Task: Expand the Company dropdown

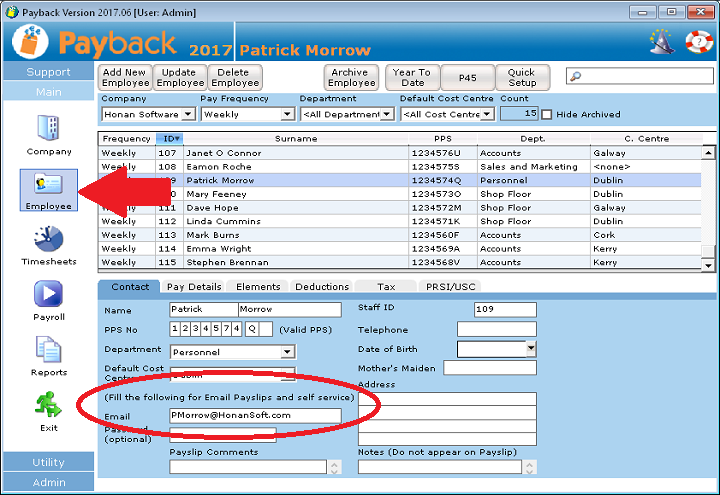Action: pos(189,114)
